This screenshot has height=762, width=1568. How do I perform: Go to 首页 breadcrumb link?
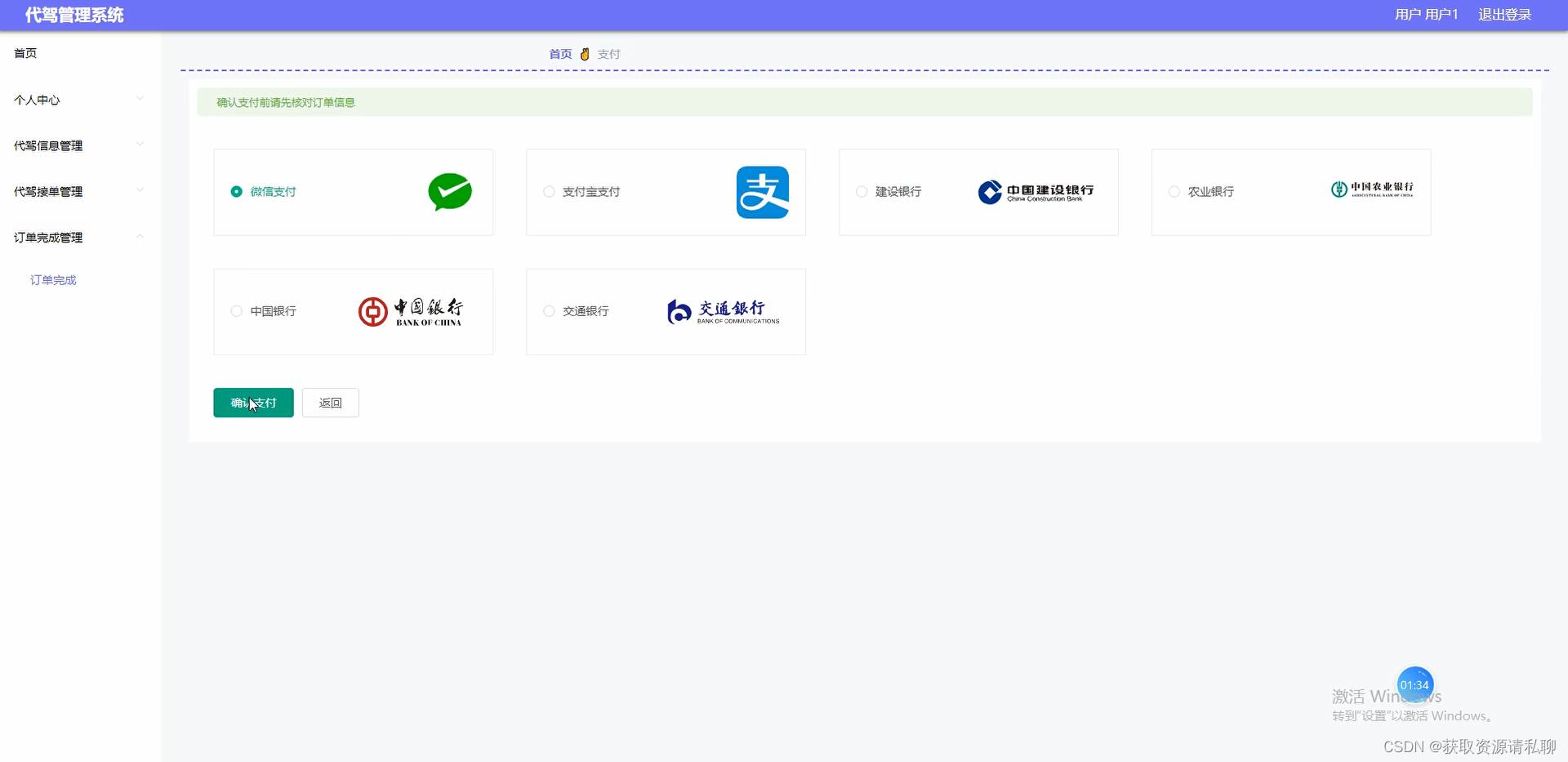coord(560,54)
